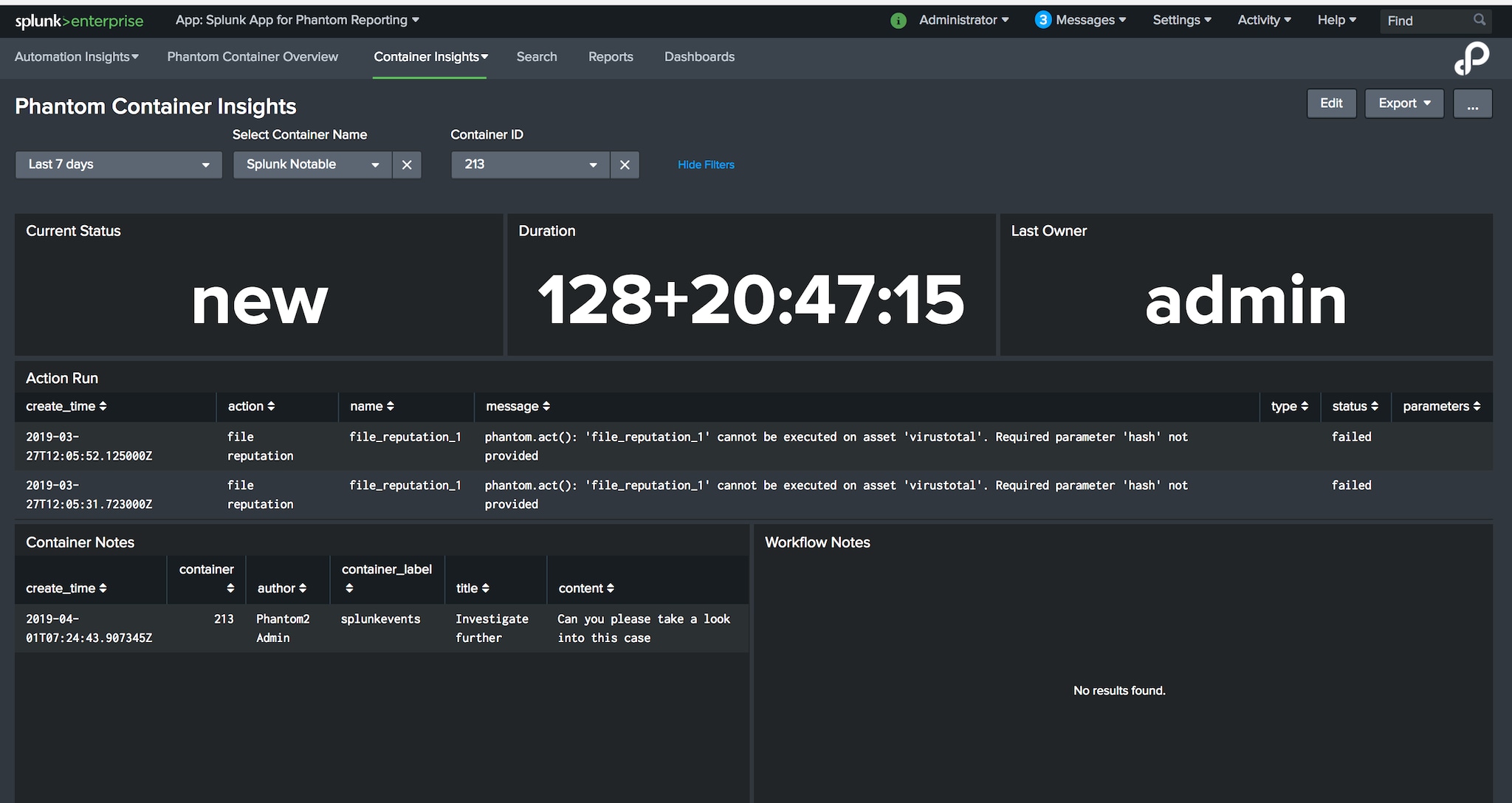Click the Investigate further note title

pos(492,628)
